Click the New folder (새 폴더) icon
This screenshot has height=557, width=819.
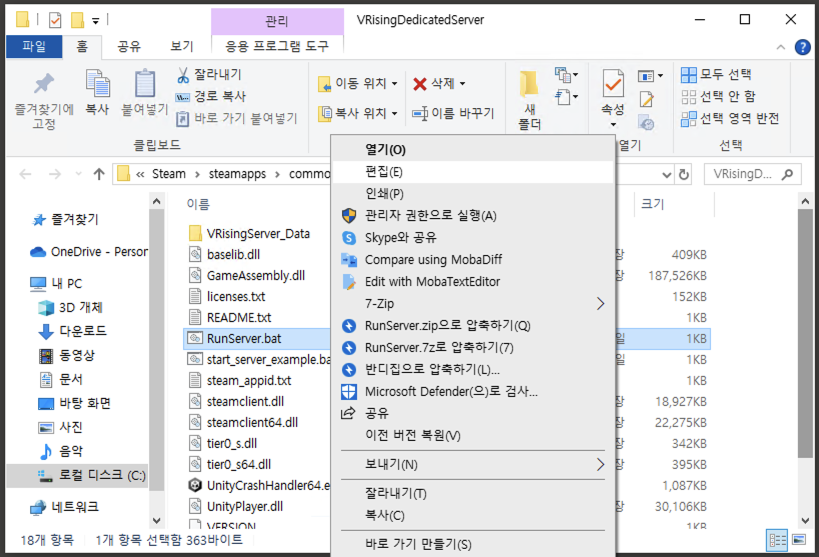point(529,85)
